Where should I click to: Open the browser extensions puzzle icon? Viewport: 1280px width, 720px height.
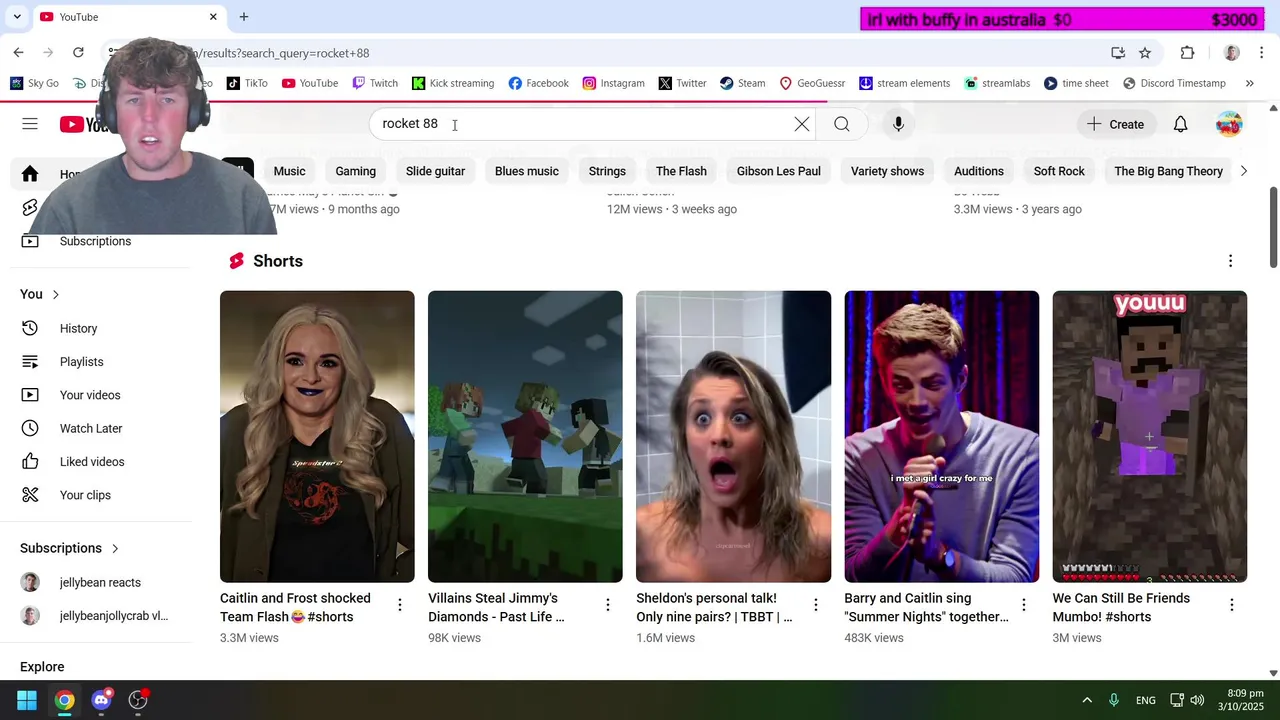click(1188, 53)
